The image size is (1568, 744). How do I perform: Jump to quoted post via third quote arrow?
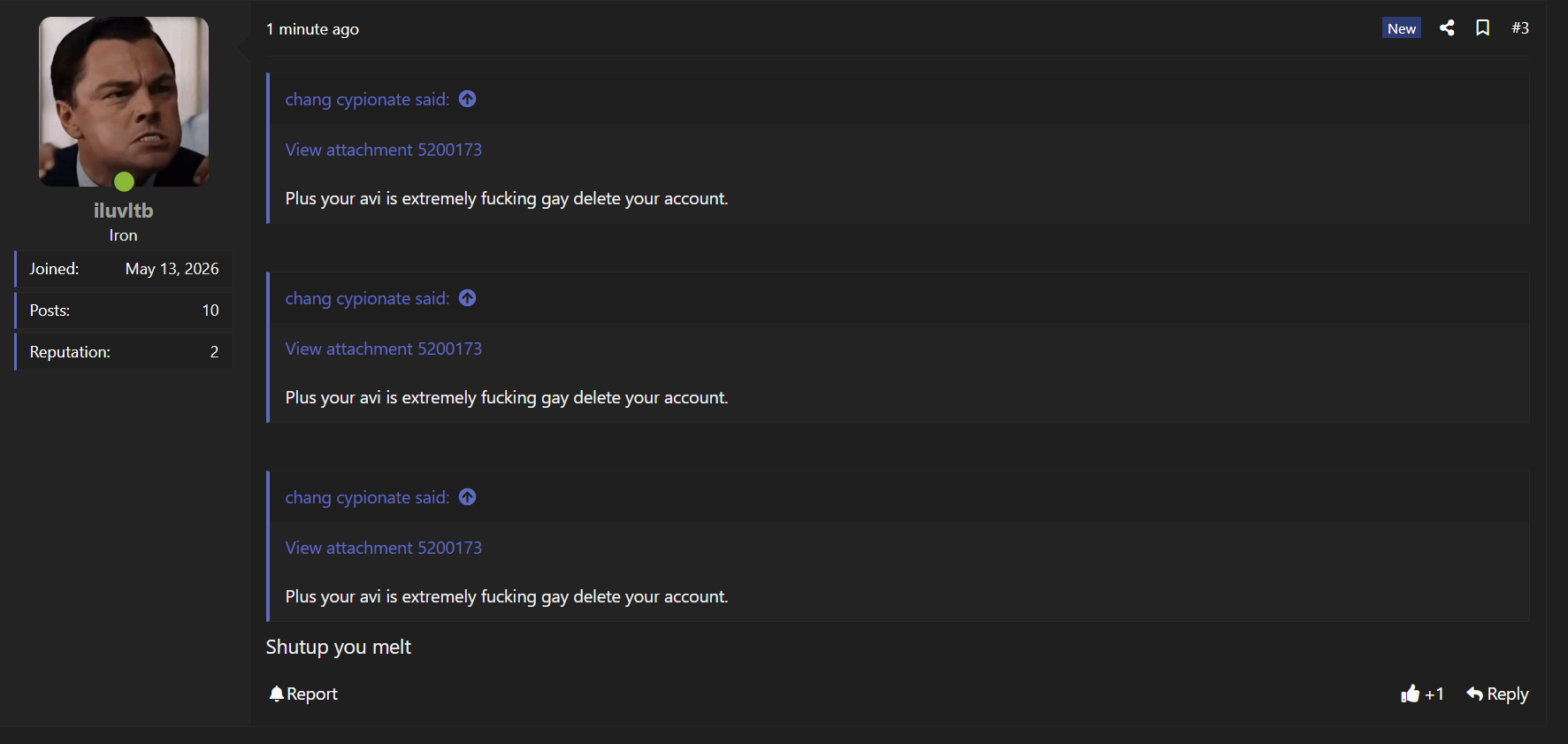(x=468, y=497)
